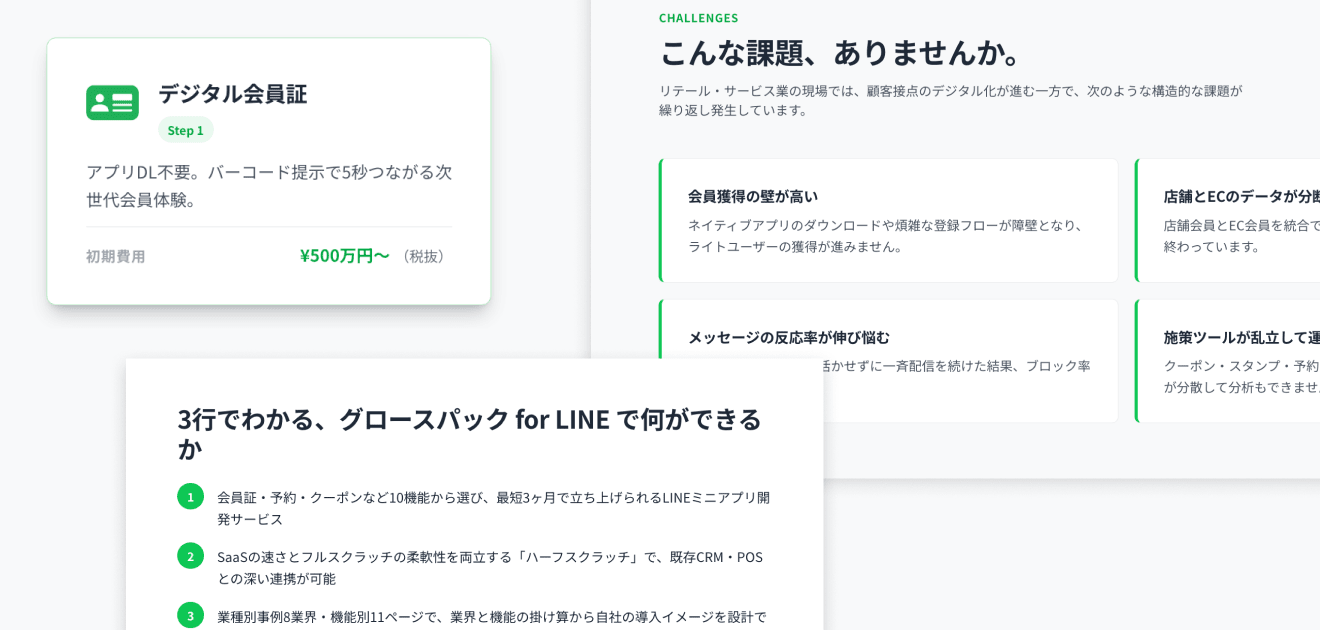The height and width of the screenshot is (630, 1320).
Task: Click the digital membership card icon
Action: click(x=112, y=102)
